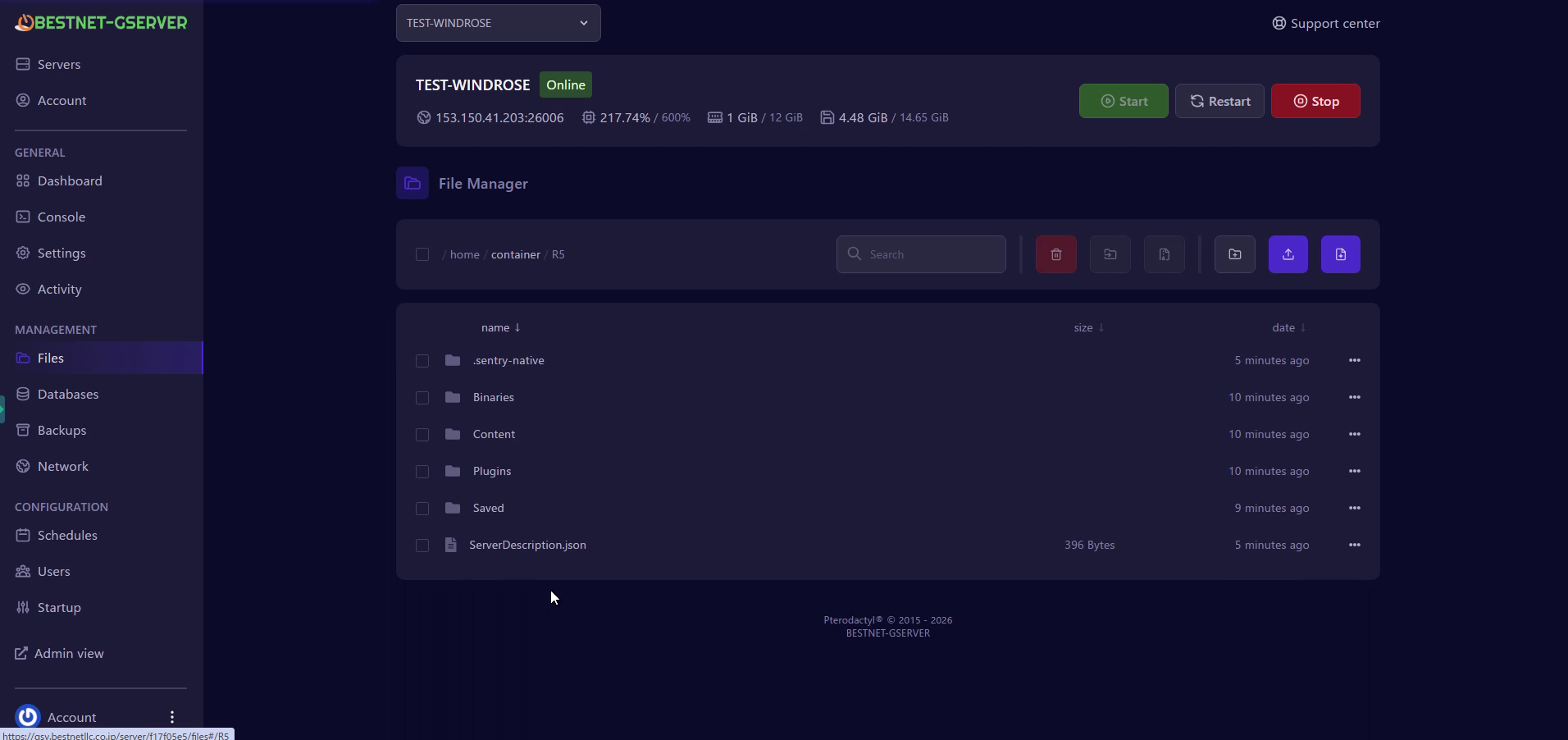The width and height of the screenshot is (1568, 740).
Task: Restart the server
Action: (1219, 101)
